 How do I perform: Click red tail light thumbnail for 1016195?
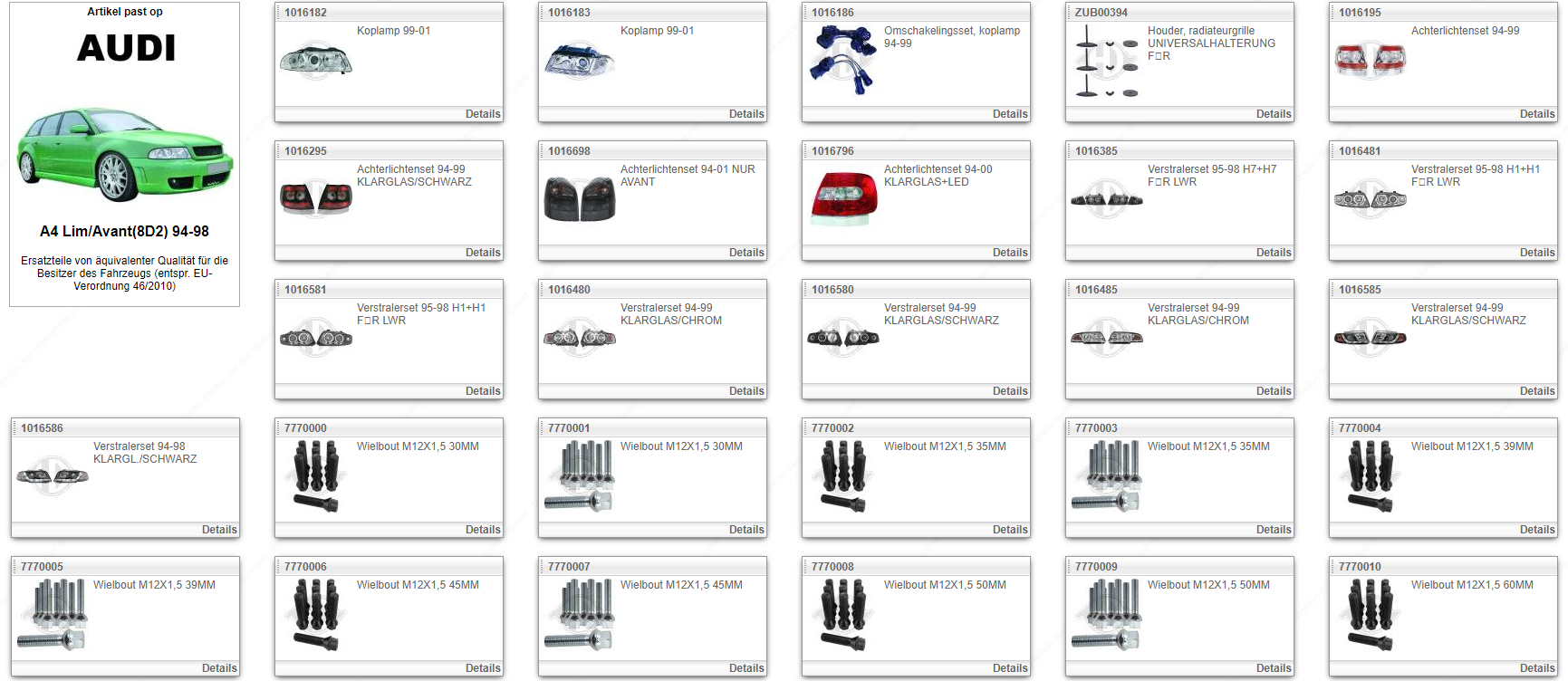point(1370,61)
